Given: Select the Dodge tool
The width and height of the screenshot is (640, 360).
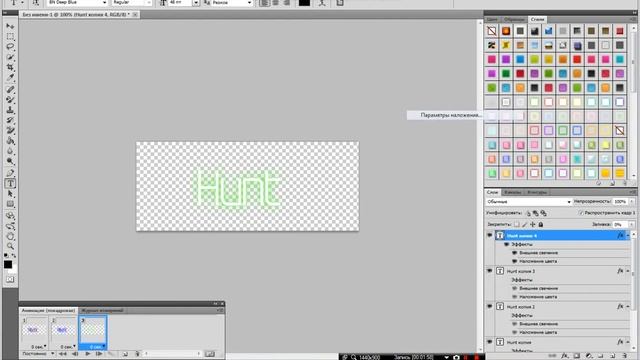Looking at the screenshot, I should [10, 161].
